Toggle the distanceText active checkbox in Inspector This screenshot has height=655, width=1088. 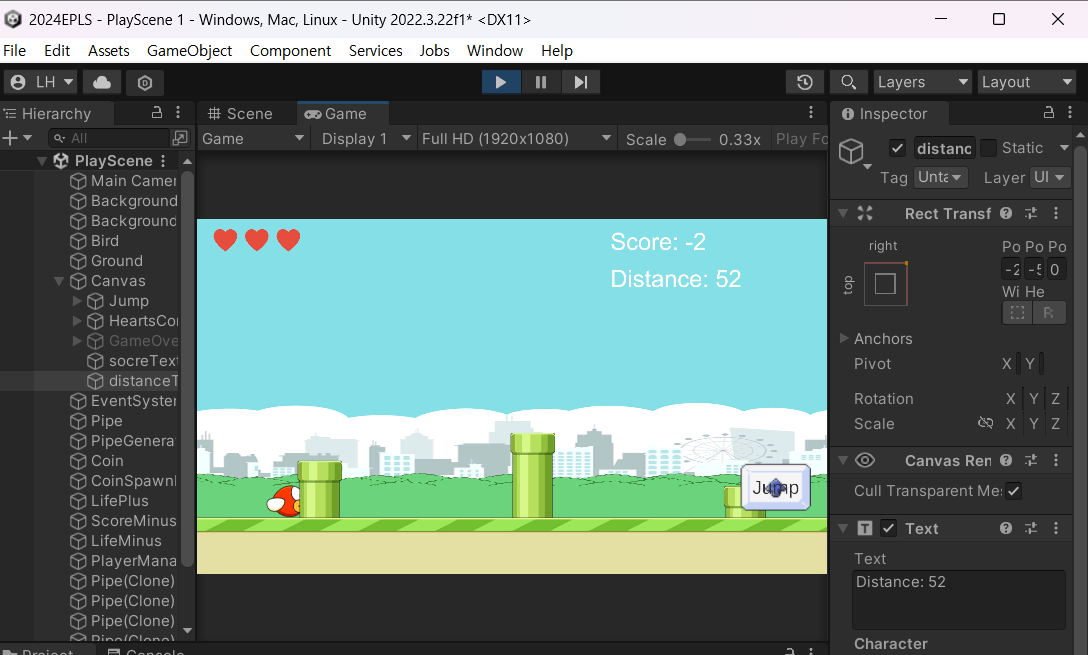[x=897, y=147]
